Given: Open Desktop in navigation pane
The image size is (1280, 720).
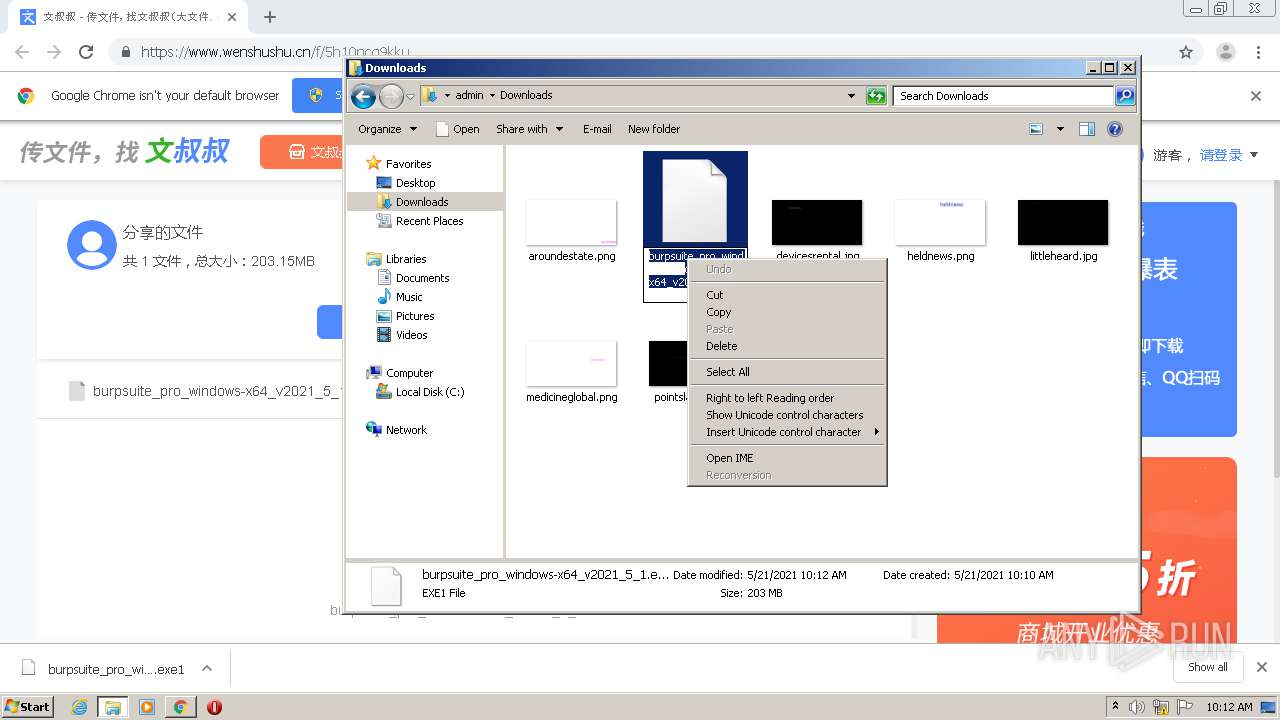Looking at the screenshot, I should click(x=415, y=183).
